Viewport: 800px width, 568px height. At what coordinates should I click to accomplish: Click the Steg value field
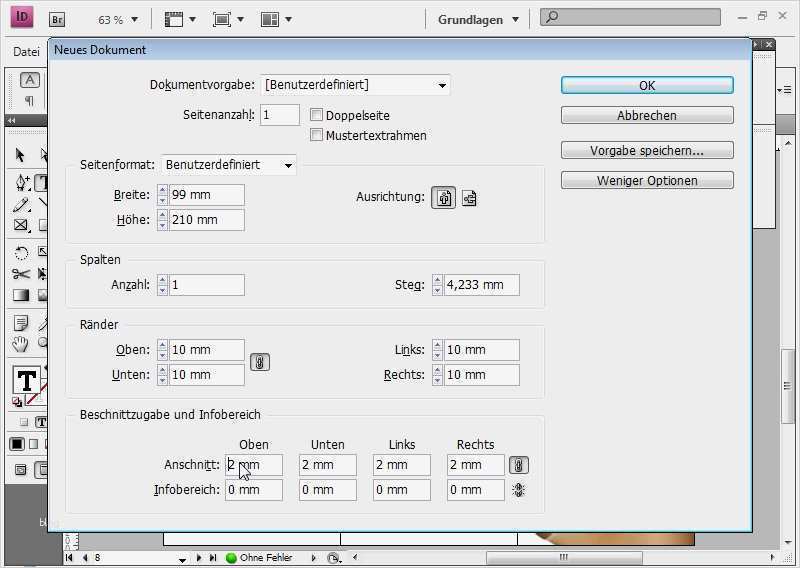tap(482, 285)
